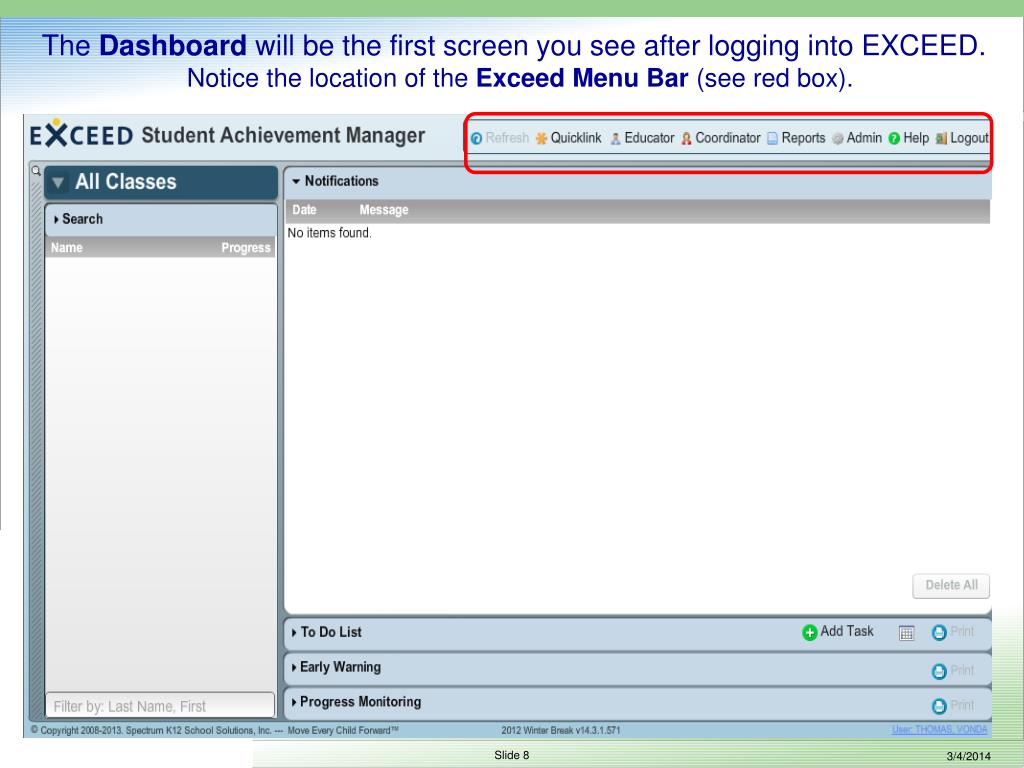Click the EXCEED logo
Image resolution: width=1024 pixels, height=768 pixels.
point(82,134)
